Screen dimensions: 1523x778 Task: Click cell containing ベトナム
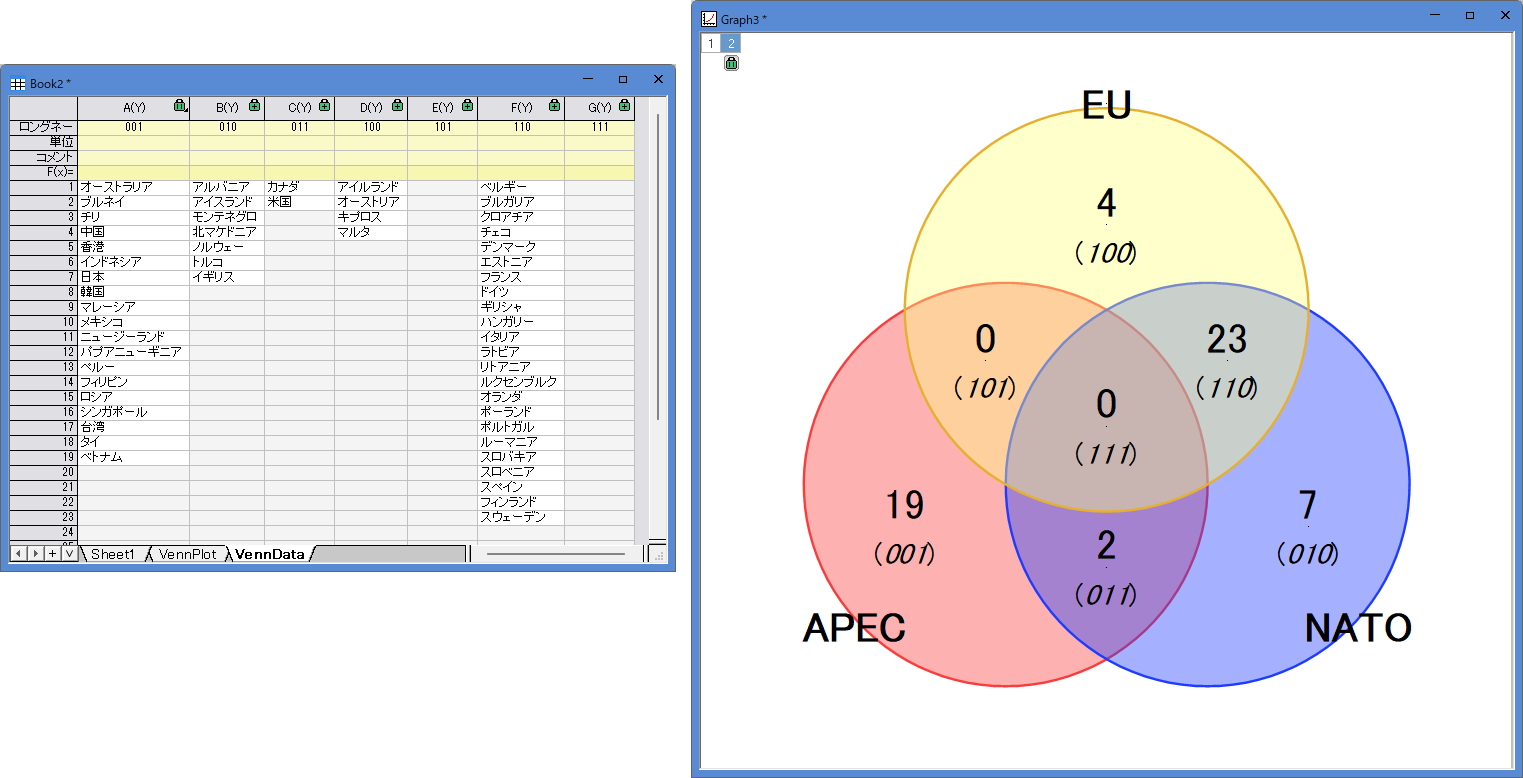point(134,457)
